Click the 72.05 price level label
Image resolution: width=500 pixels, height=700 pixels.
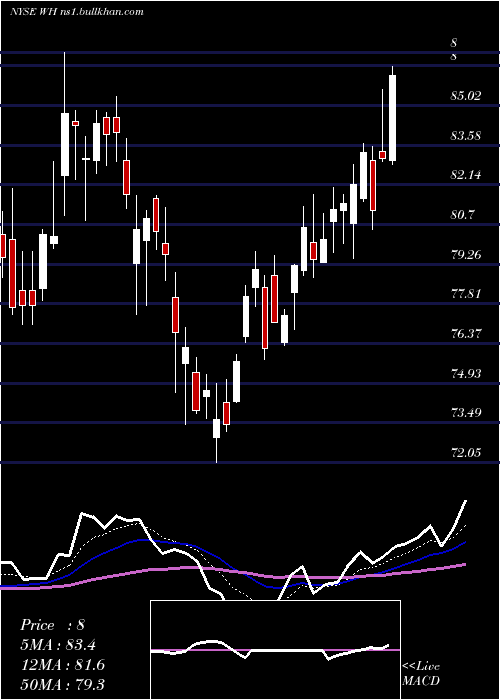pyautogui.click(x=466, y=453)
